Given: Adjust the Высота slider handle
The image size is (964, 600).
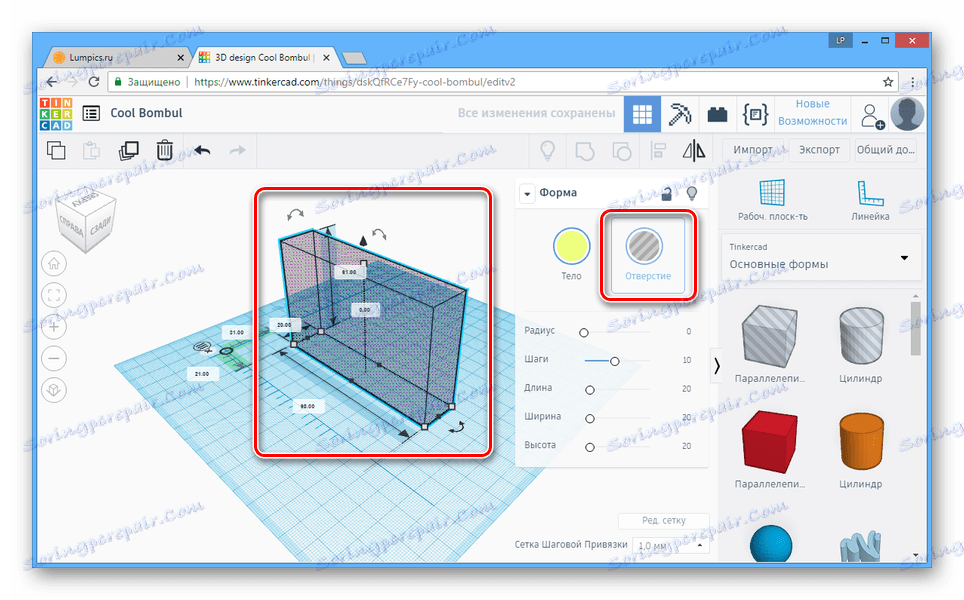Looking at the screenshot, I should pos(590,448).
